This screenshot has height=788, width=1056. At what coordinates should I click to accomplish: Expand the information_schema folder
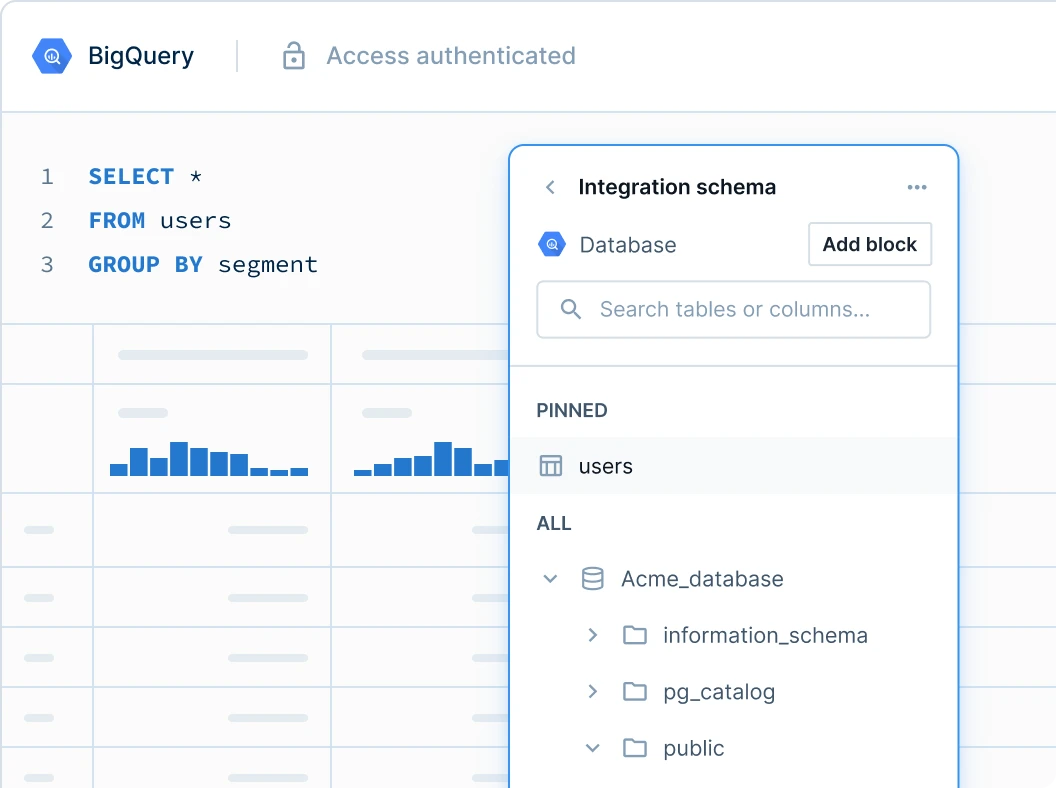pos(593,635)
